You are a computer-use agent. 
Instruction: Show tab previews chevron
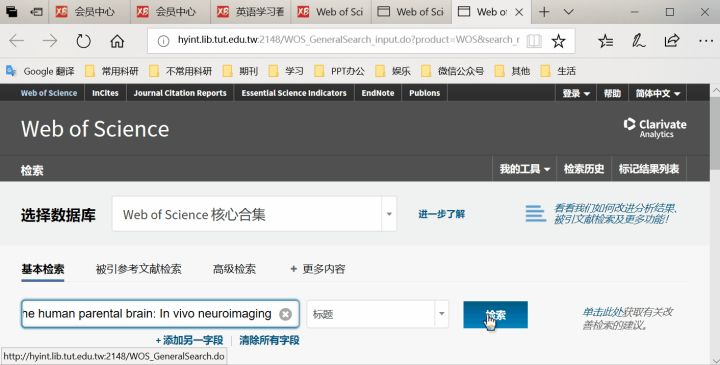[x=568, y=11]
